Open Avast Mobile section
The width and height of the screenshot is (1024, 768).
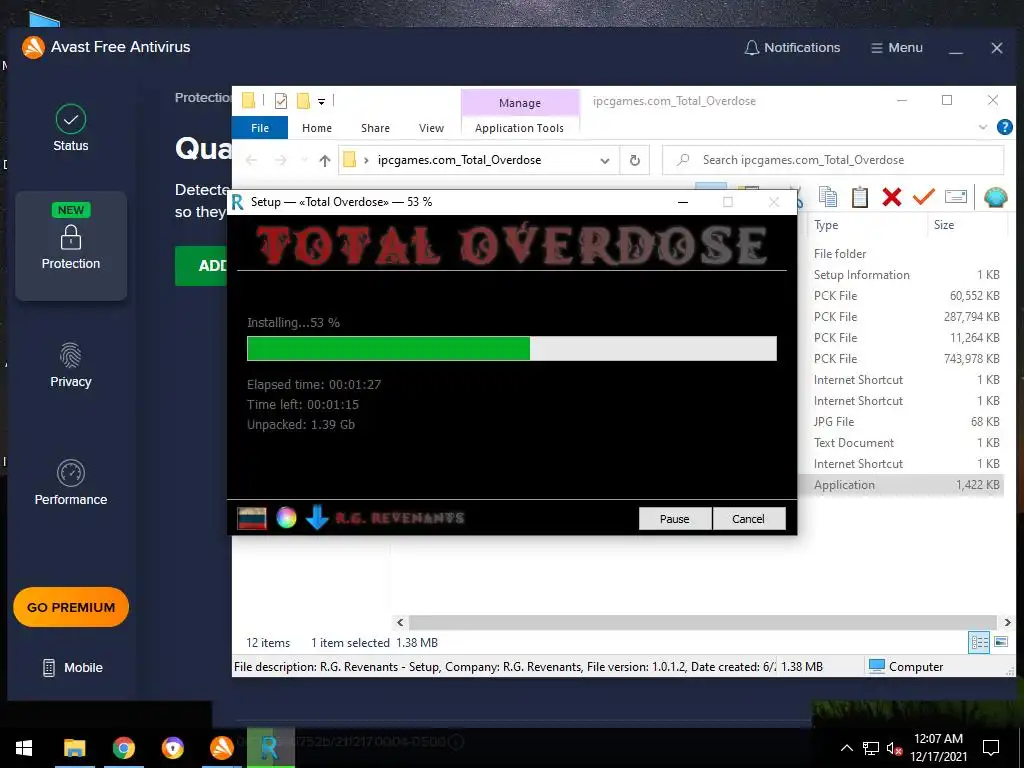pos(72,667)
